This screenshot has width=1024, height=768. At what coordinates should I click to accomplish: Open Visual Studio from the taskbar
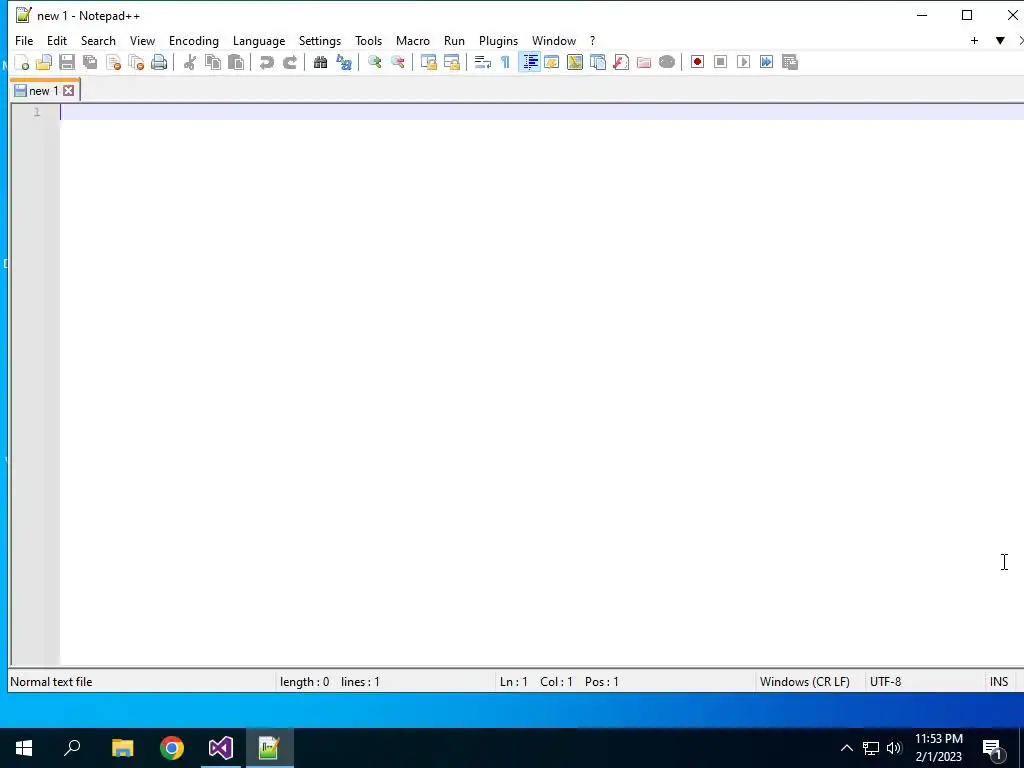coord(221,748)
